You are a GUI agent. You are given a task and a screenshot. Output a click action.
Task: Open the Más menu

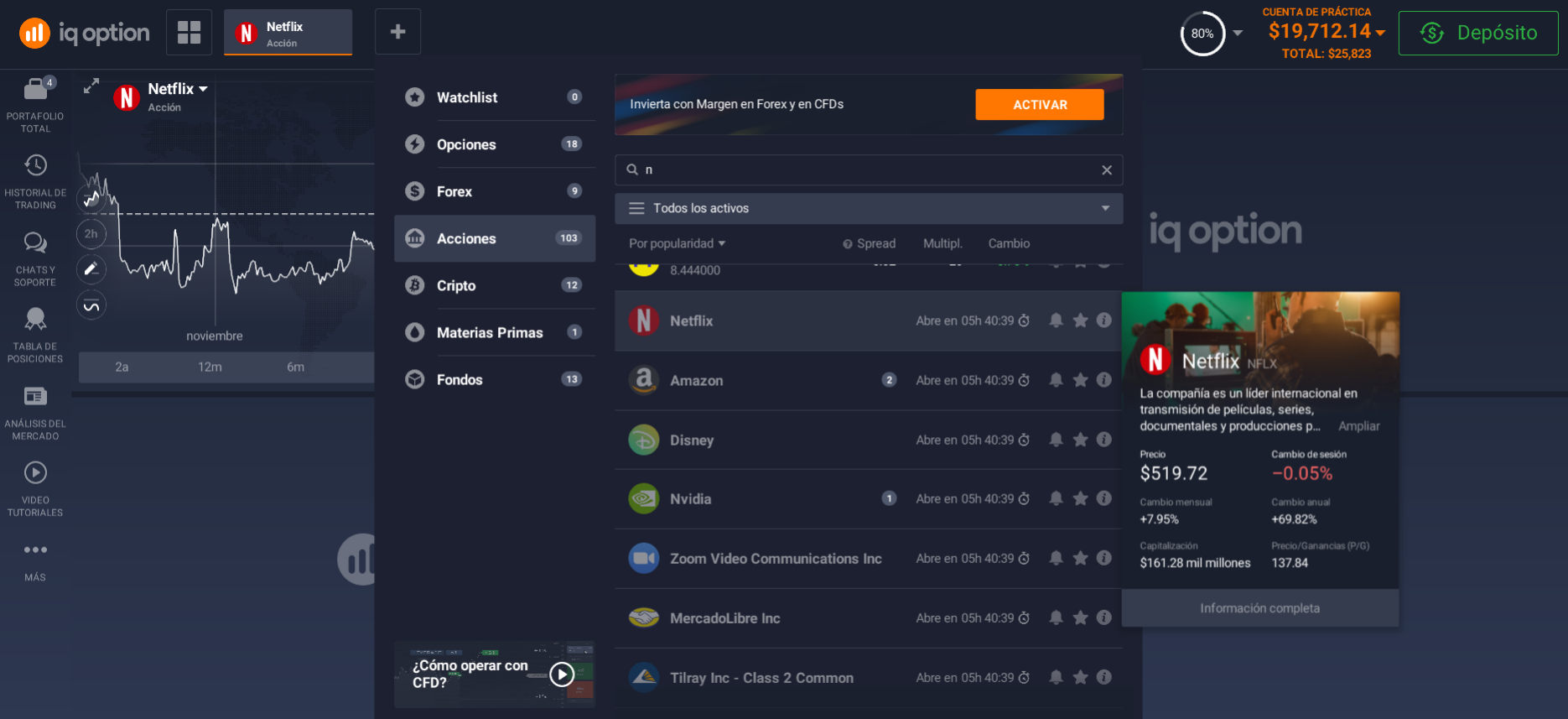35,561
